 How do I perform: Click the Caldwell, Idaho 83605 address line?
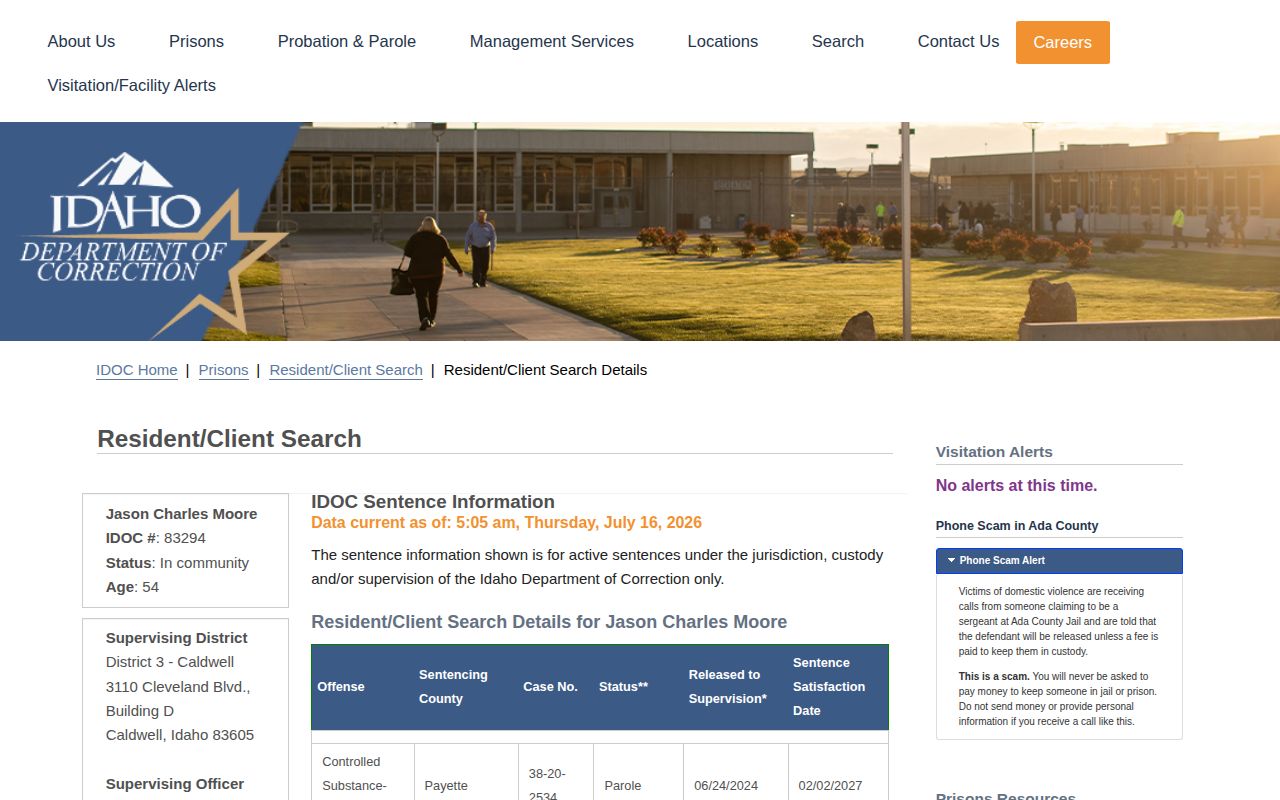point(180,735)
